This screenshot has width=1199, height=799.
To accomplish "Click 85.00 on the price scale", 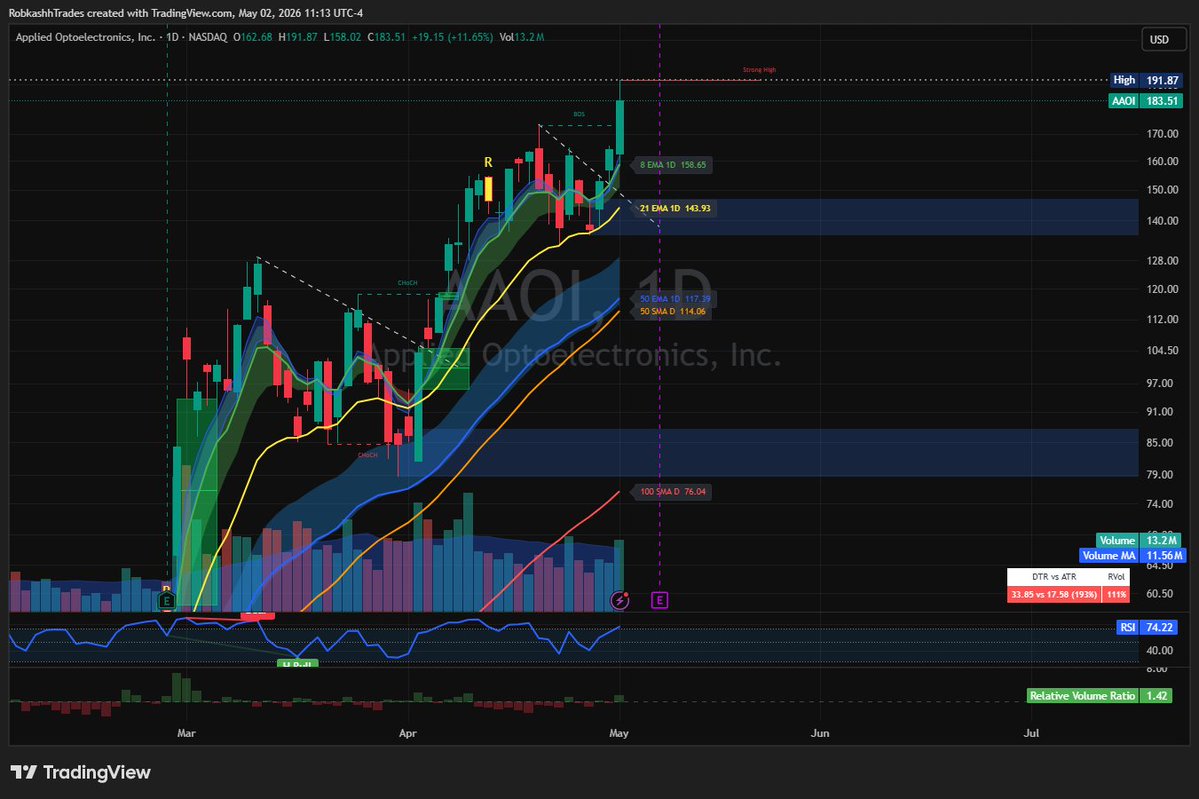I will click(x=1160, y=443).
